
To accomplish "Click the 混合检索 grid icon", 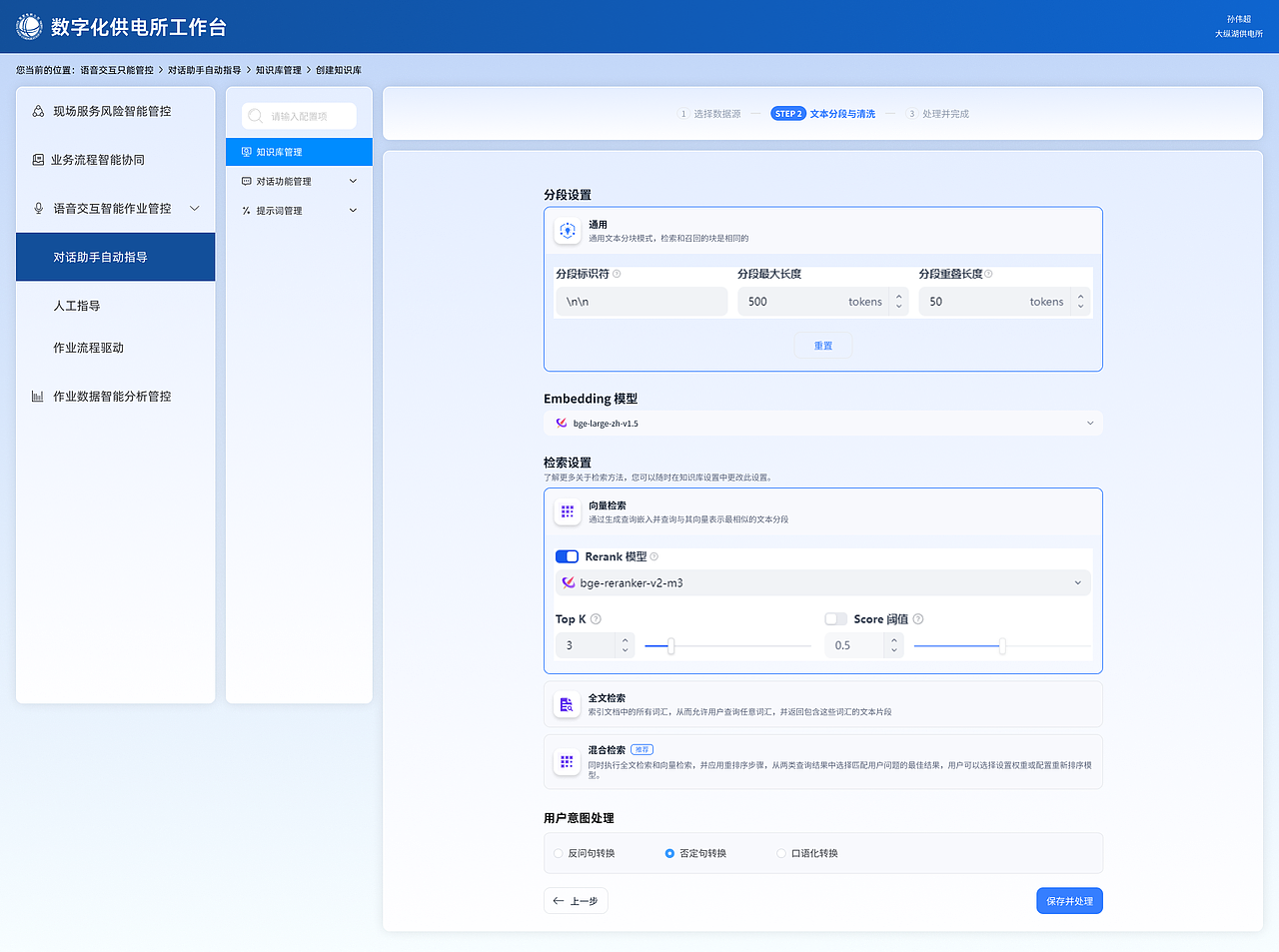I will tap(568, 761).
